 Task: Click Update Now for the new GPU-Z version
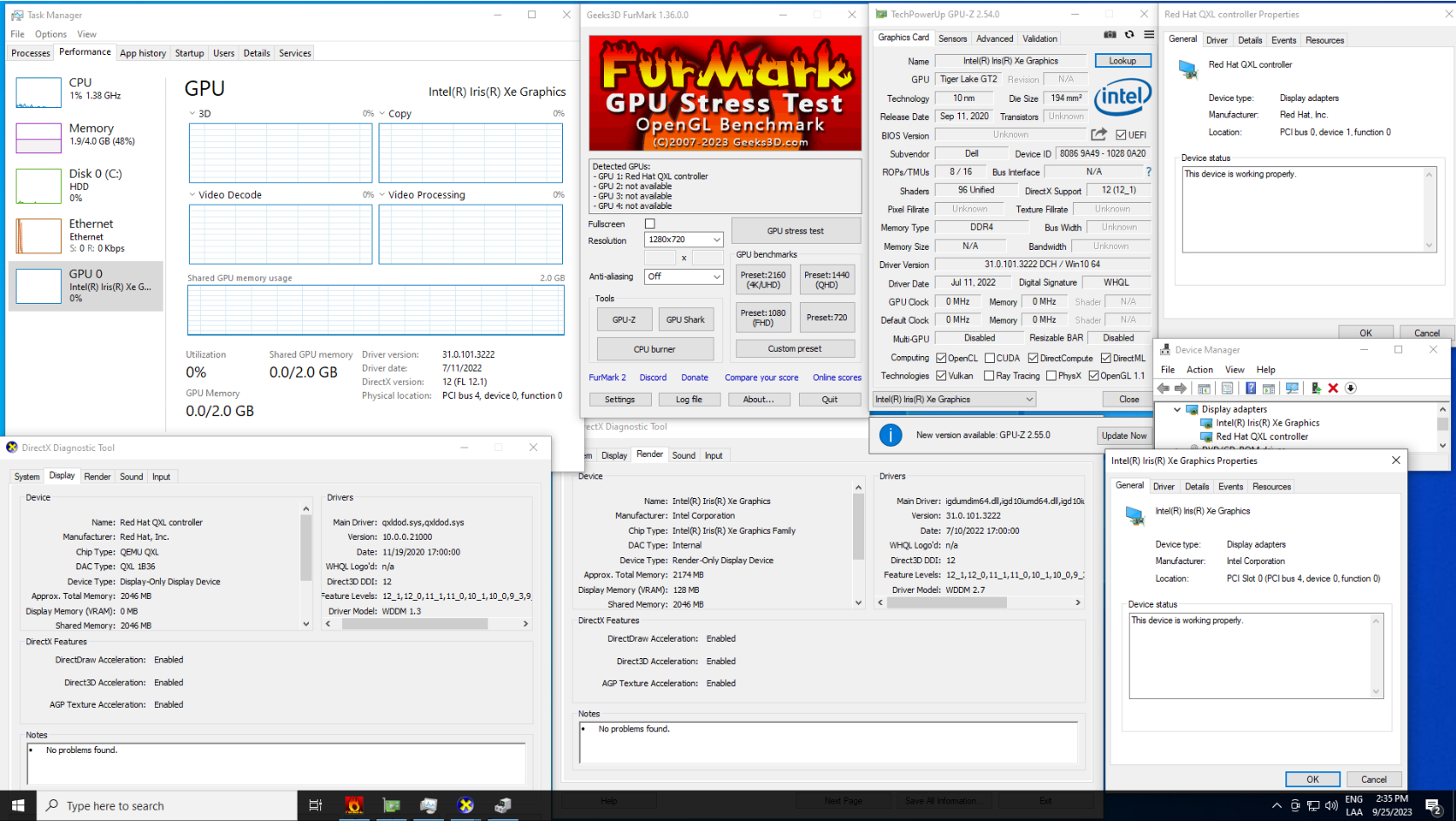[1124, 434]
